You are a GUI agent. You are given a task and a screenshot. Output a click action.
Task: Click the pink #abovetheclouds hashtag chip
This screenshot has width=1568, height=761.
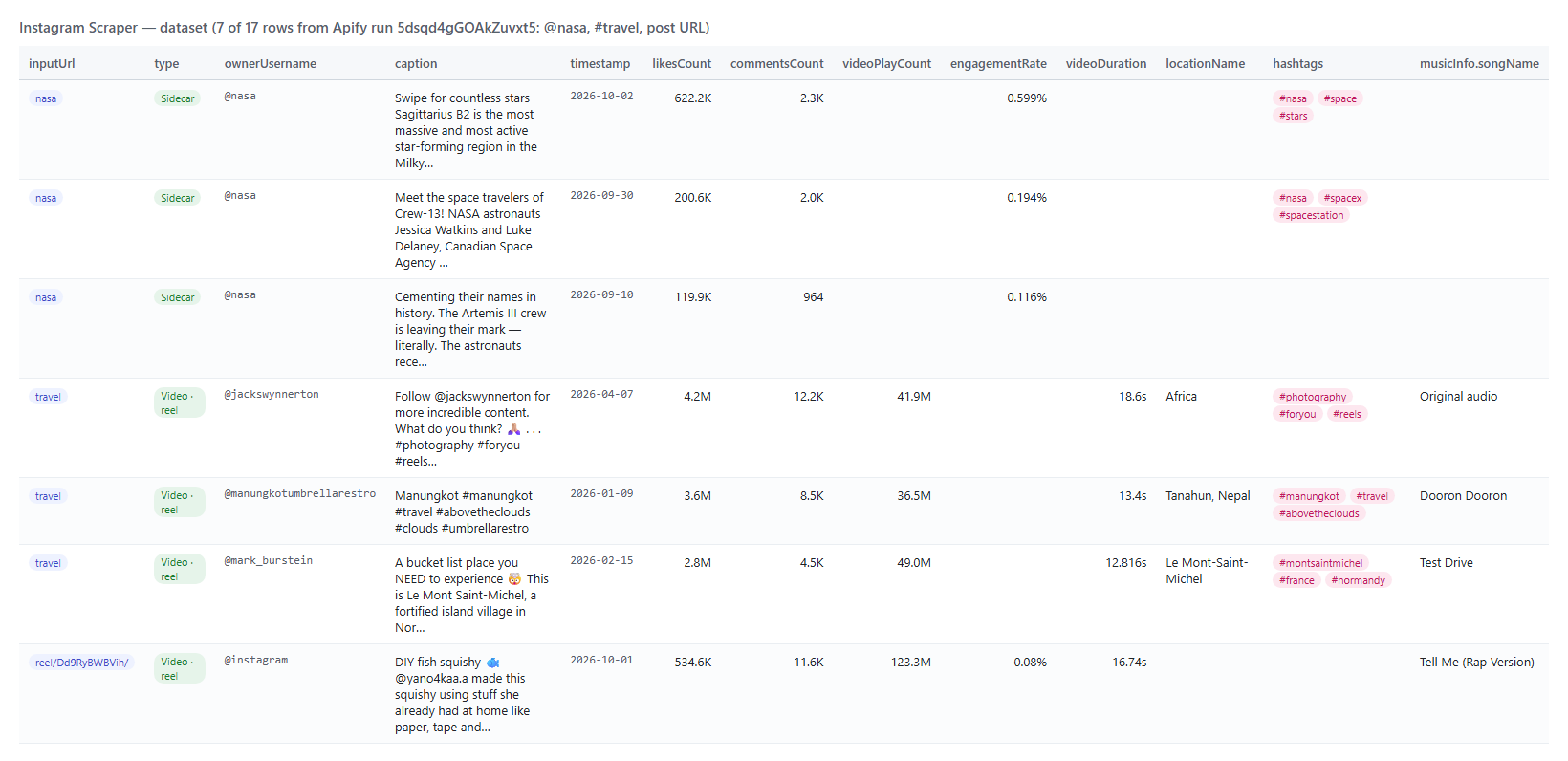pyautogui.click(x=1319, y=513)
